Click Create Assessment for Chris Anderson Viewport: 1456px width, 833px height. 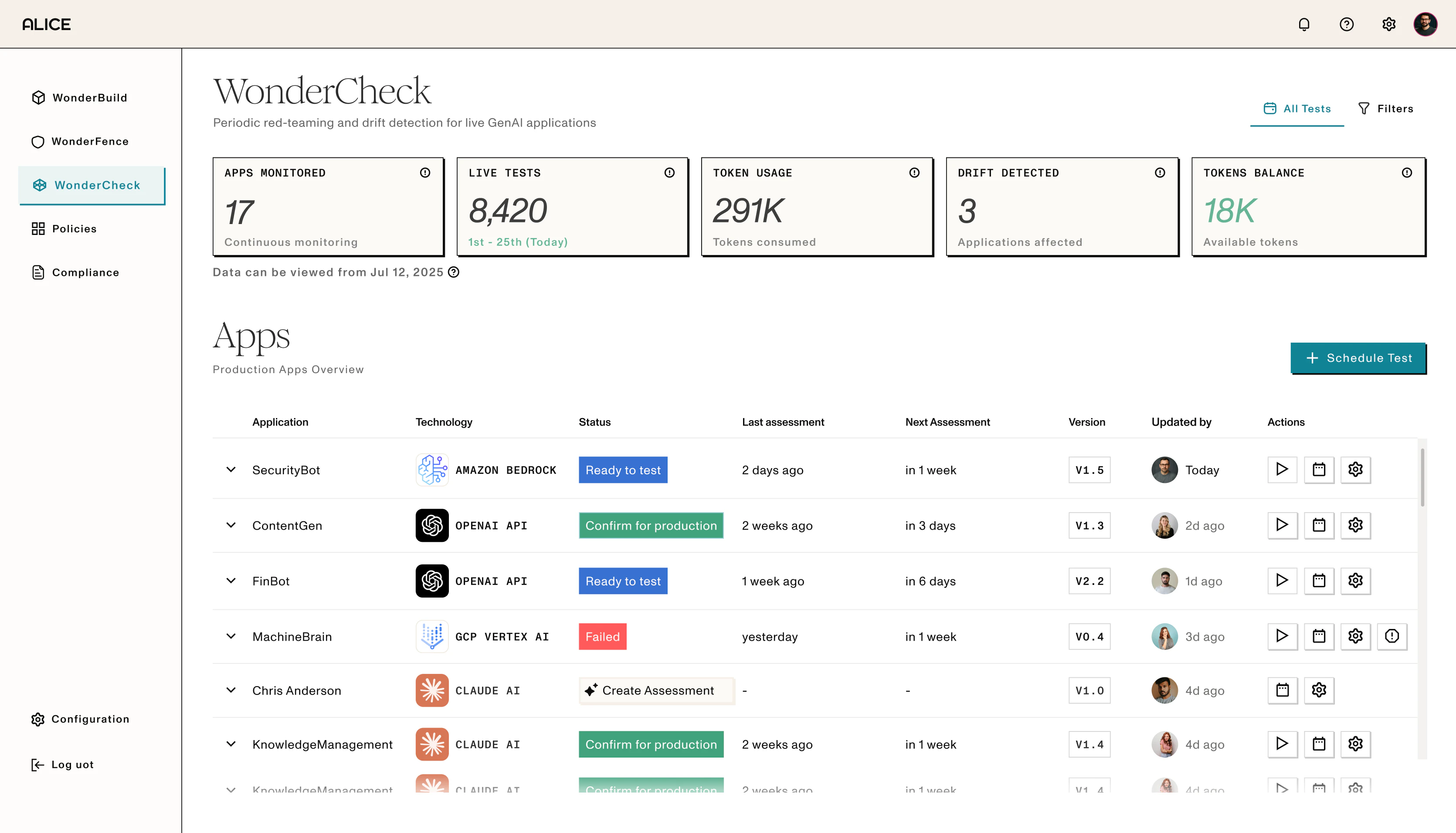pos(656,690)
